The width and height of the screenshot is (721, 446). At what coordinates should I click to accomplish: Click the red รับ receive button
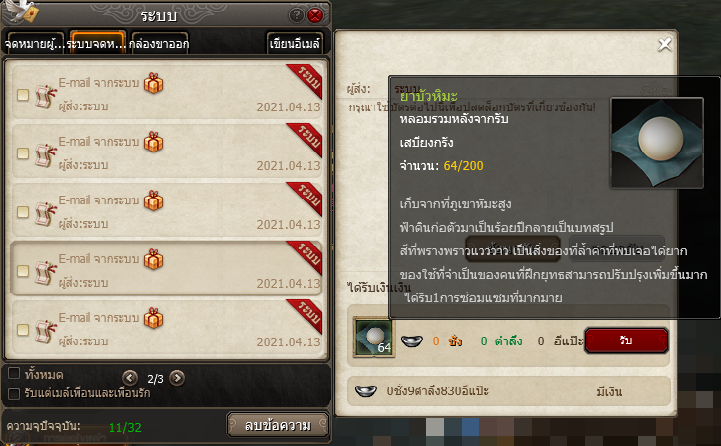(x=626, y=341)
